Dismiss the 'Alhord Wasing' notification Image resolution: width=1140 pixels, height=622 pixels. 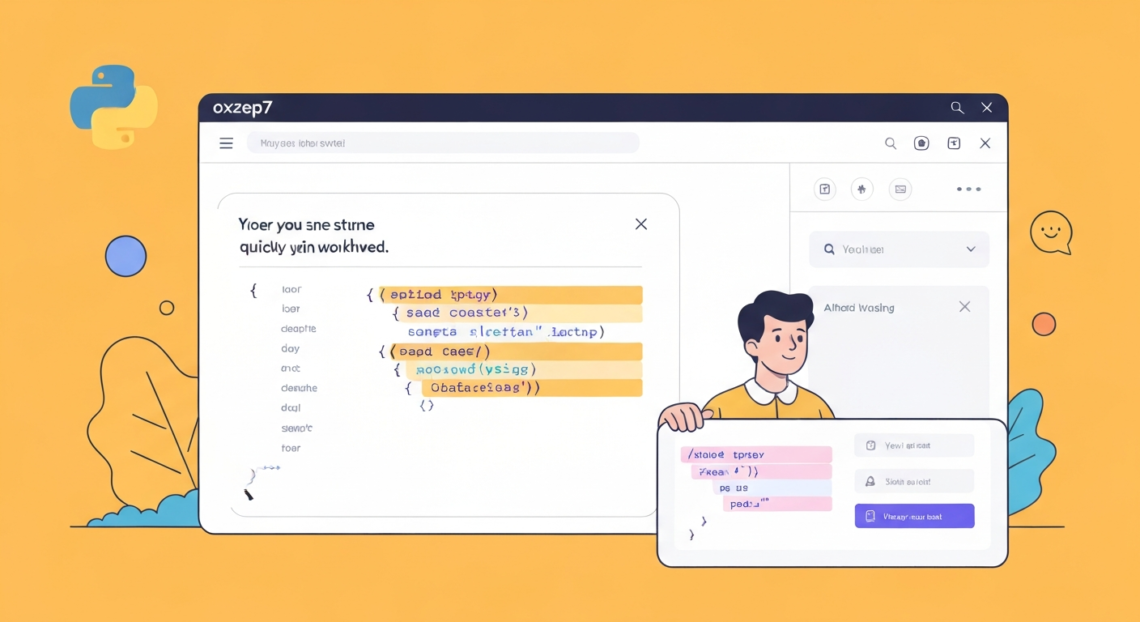tap(964, 307)
